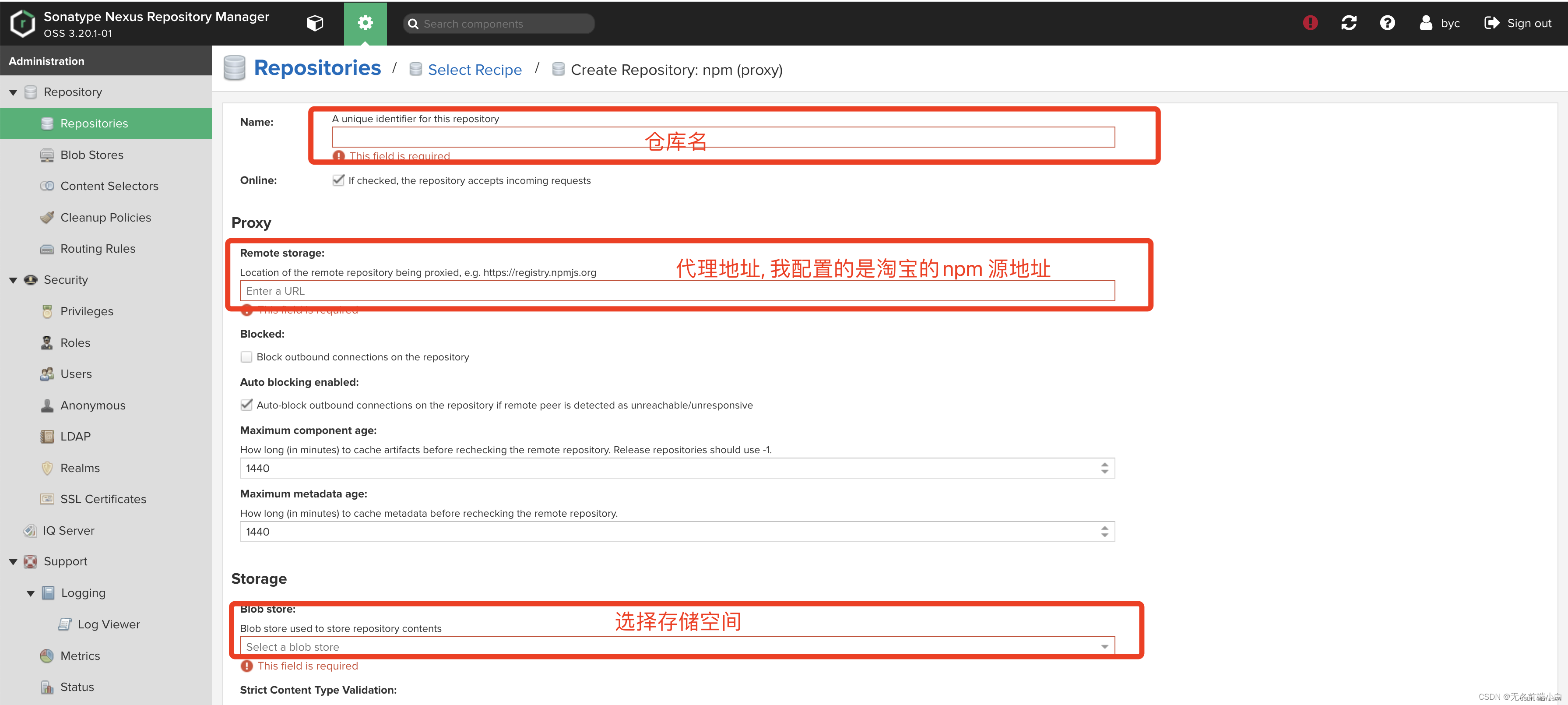Open the Select a blob store dropdown

(1104, 647)
